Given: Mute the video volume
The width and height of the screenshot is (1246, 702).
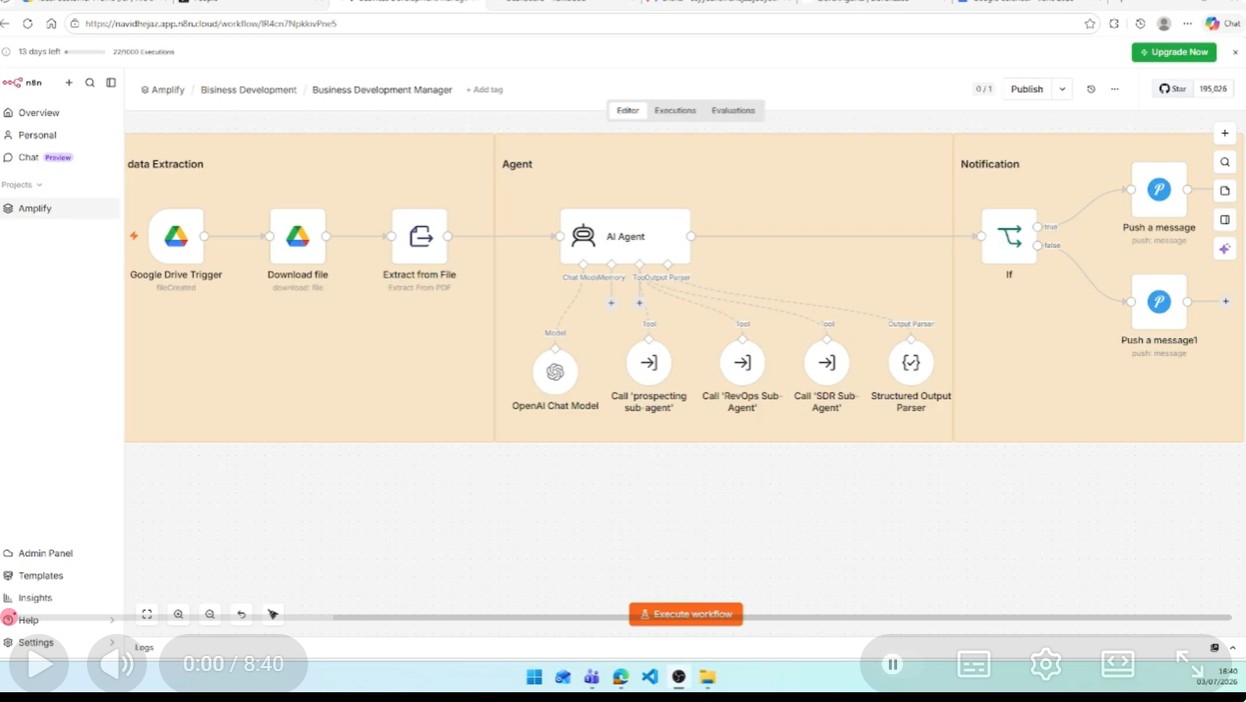Looking at the screenshot, I should click(117, 664).
